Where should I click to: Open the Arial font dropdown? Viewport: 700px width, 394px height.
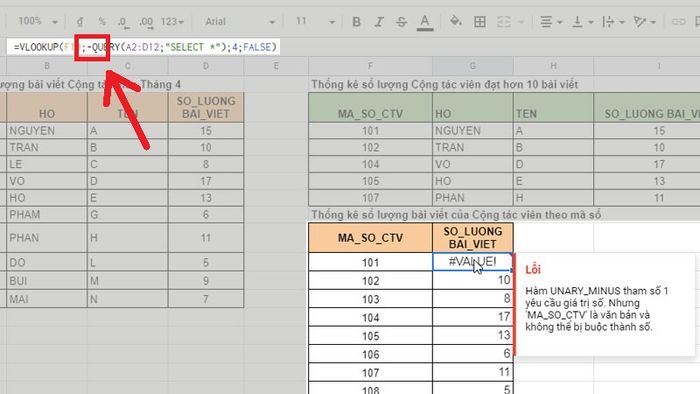click(x=240, y=21)
